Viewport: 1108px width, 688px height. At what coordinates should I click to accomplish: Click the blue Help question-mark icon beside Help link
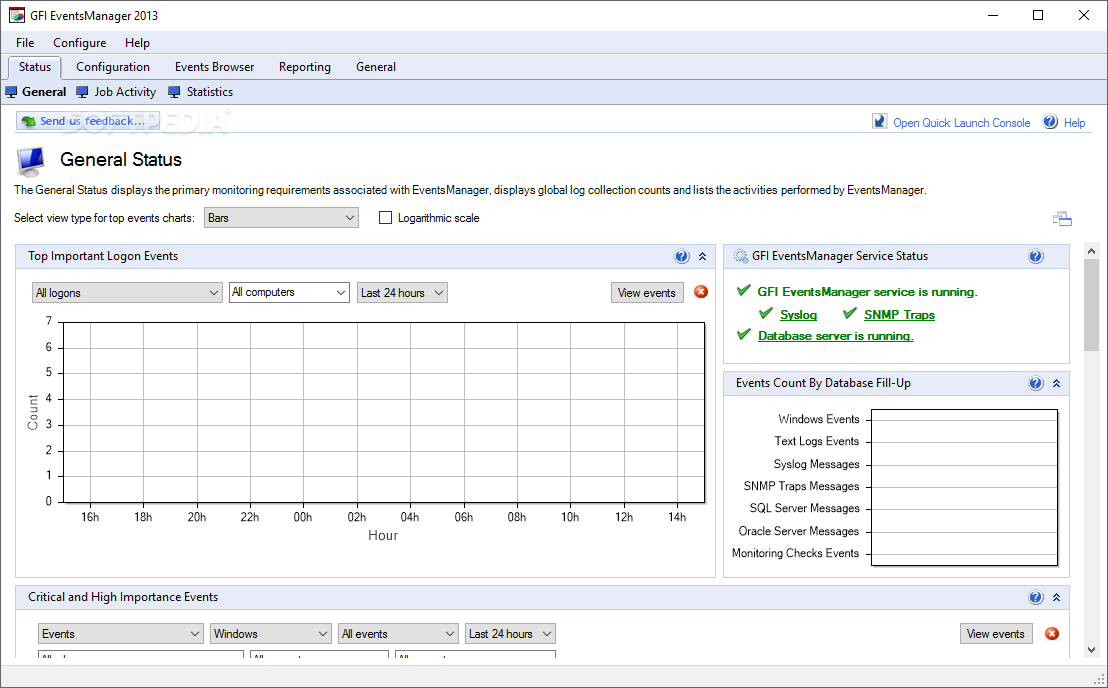(x=1050, y=121)
